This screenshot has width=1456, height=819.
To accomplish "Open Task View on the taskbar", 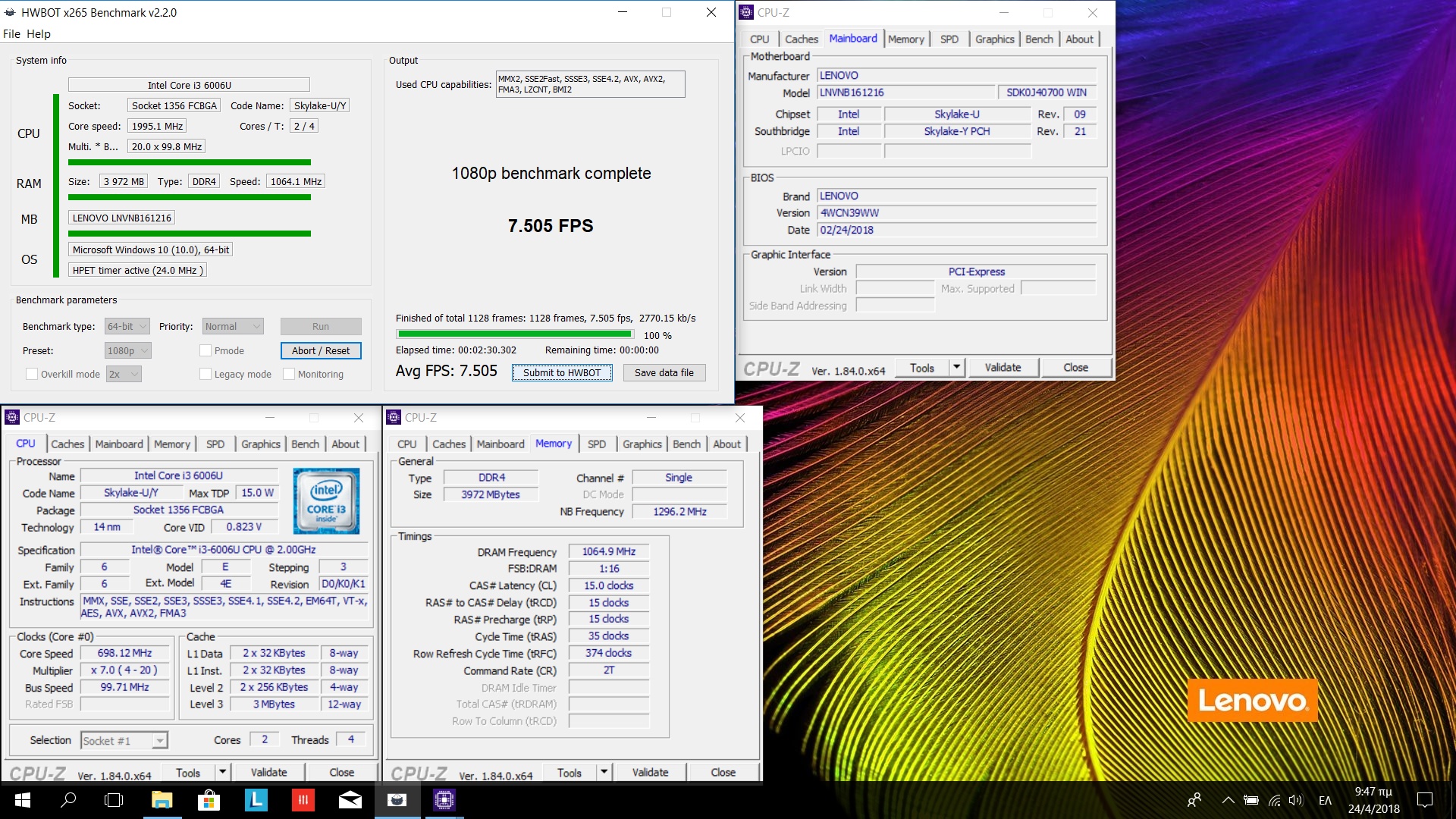I will pos(114,800).
